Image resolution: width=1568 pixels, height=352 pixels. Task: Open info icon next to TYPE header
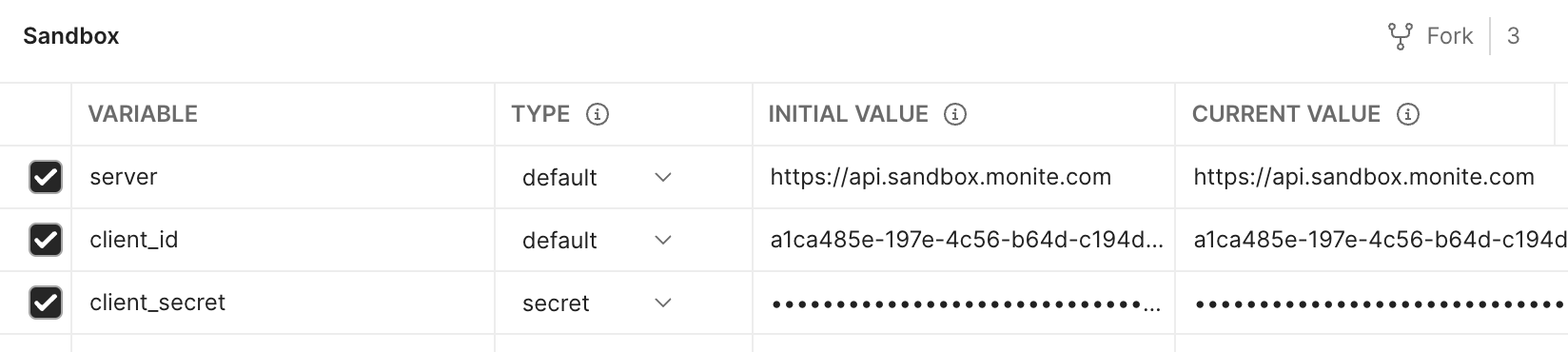pos(598,114)
